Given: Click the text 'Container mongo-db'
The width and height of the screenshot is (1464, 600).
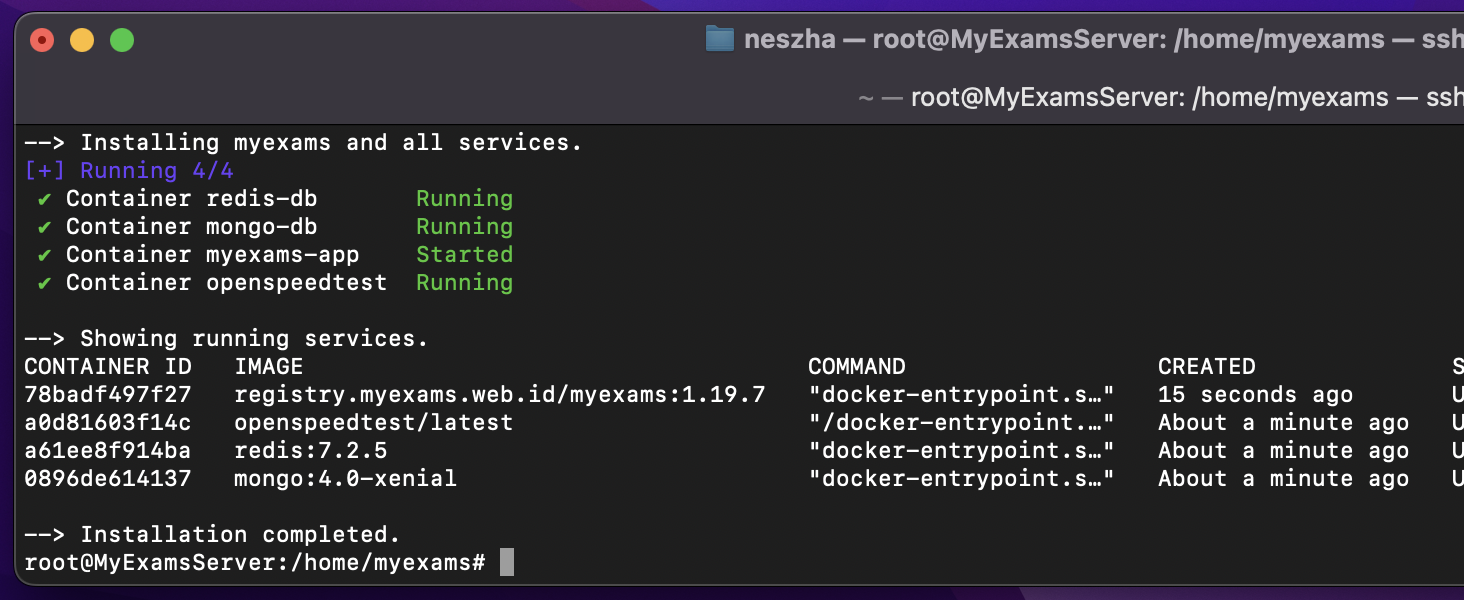Looking at the screenshot, I should point(192,227).
